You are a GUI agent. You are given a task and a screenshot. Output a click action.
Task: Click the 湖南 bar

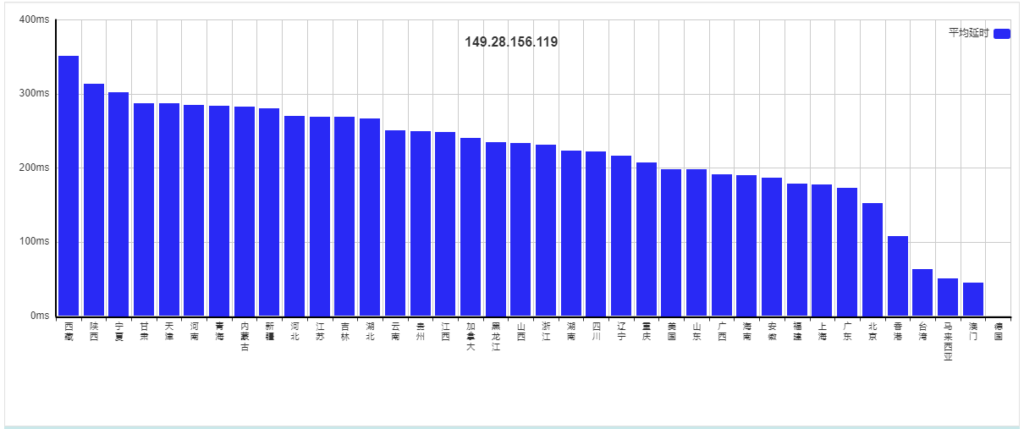571,234
